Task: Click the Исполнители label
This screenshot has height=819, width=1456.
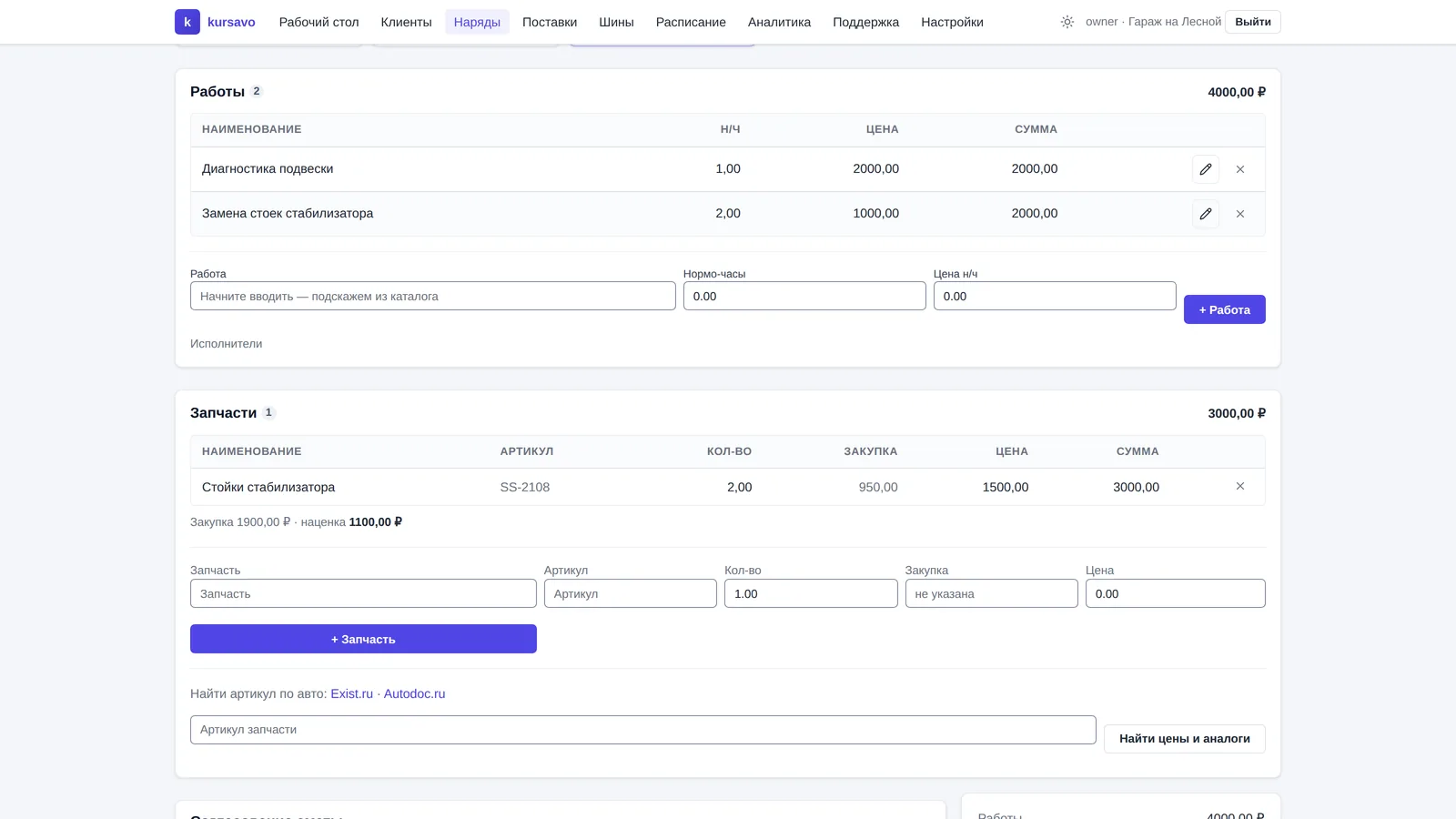Action: pos(227,344)
